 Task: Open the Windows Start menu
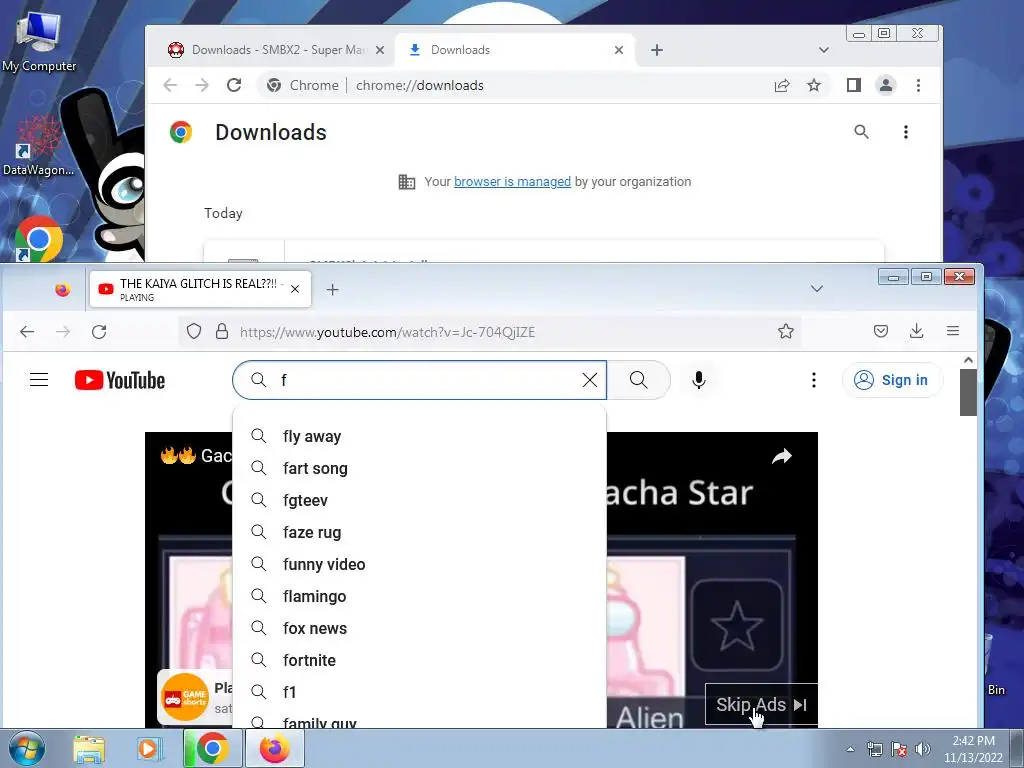pyautogui.click(x=27, y=748)
